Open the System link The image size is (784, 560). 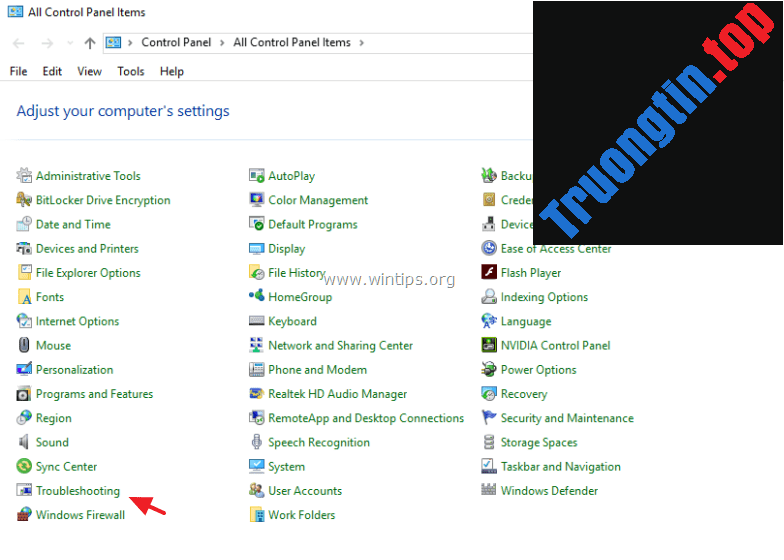click(286, 466)
